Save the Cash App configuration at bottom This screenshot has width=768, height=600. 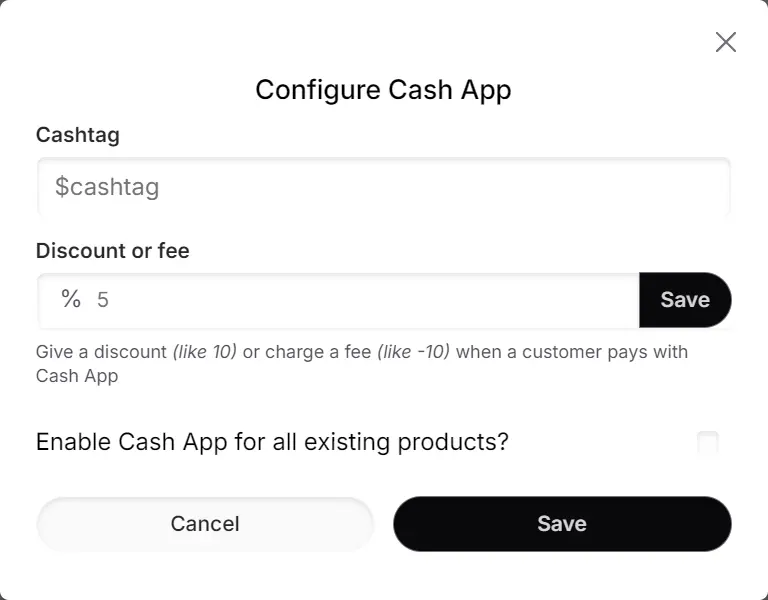[562, 524]
